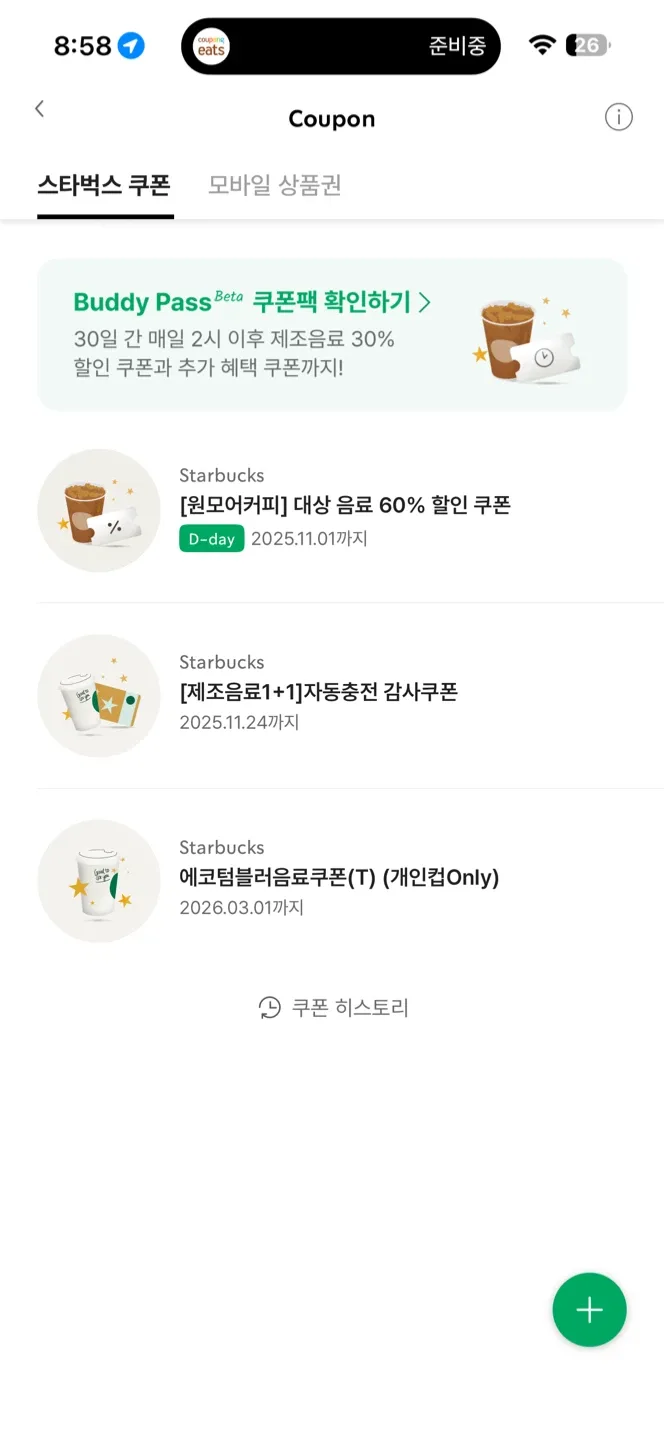Tap the green D-day badge
This screenshot has height=1440, width=664.
(x=211, y=539)
